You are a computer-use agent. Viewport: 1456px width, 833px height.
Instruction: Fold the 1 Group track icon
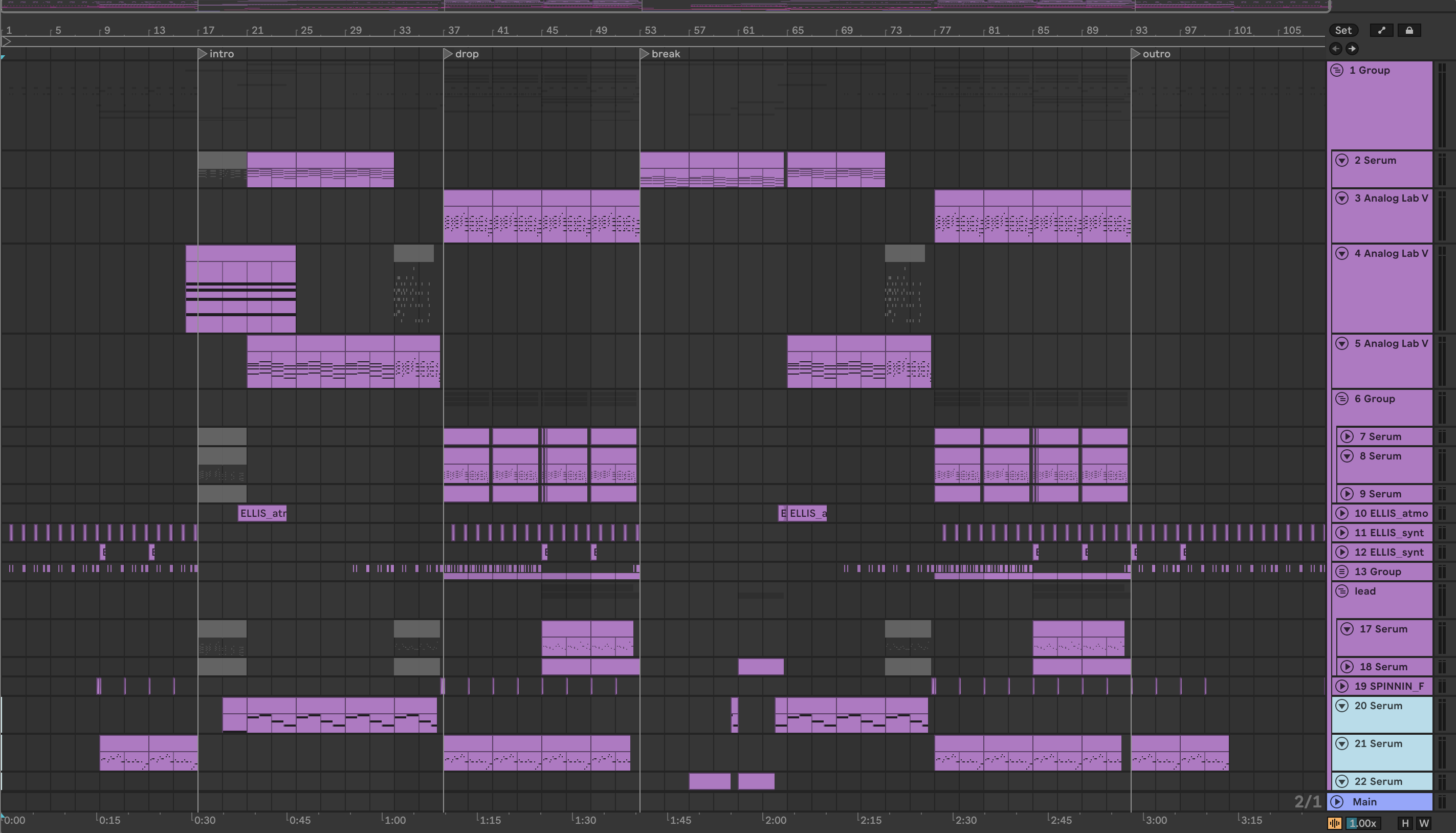click(1337, 71)
